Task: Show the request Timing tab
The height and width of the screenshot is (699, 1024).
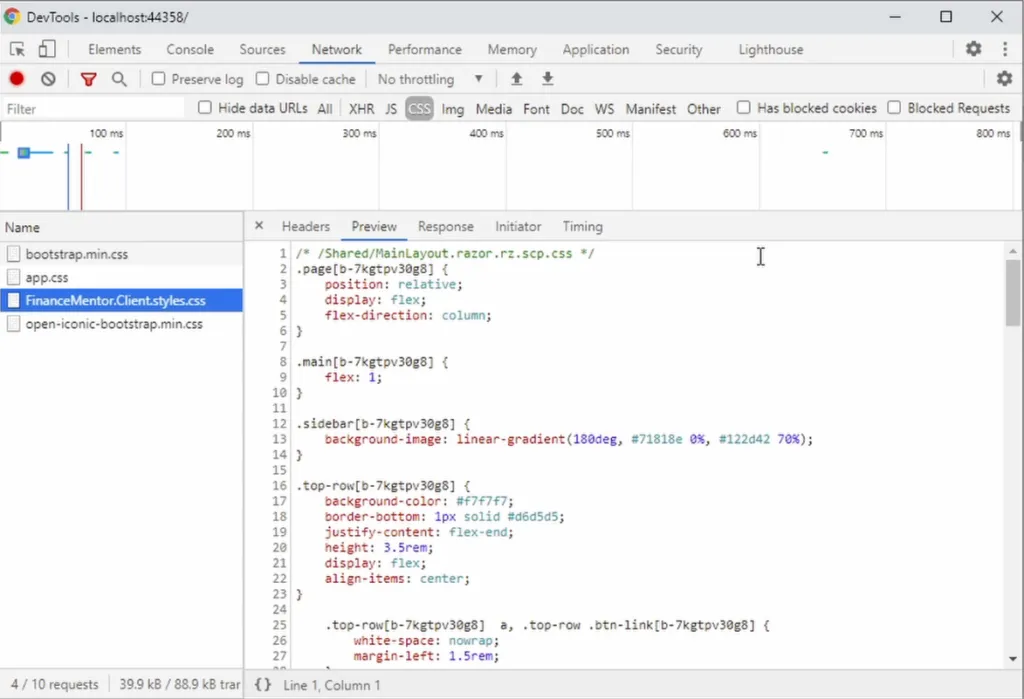Action: point(583,226)
